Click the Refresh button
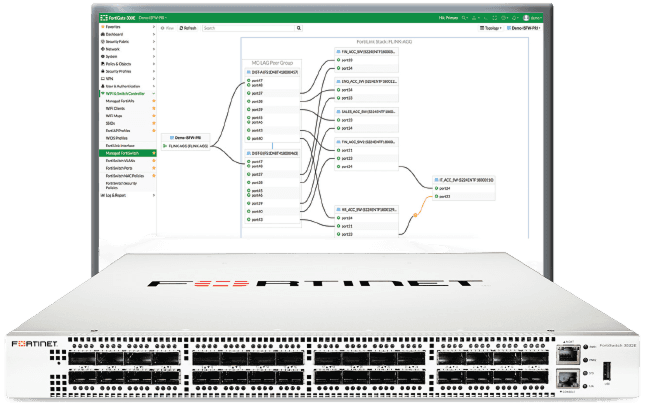The width and height of the screenshot is (652, 407). coord(188,28)
